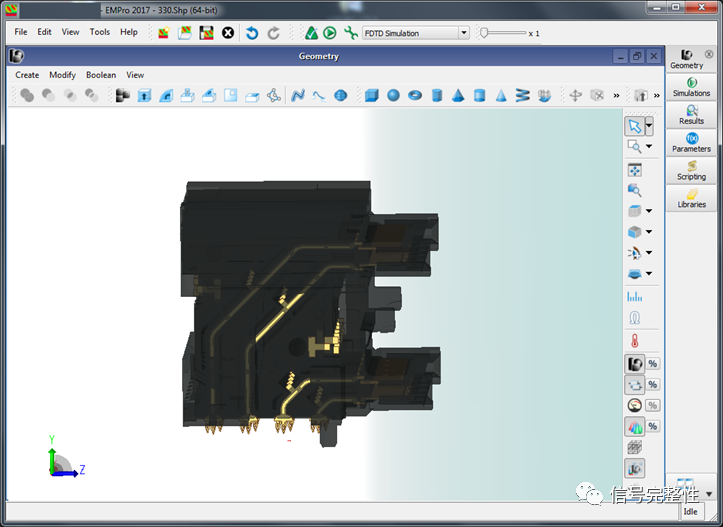This screenshot has height=527, width=723.
Task: Open the Tools menu
Action: tap(100, 32)
